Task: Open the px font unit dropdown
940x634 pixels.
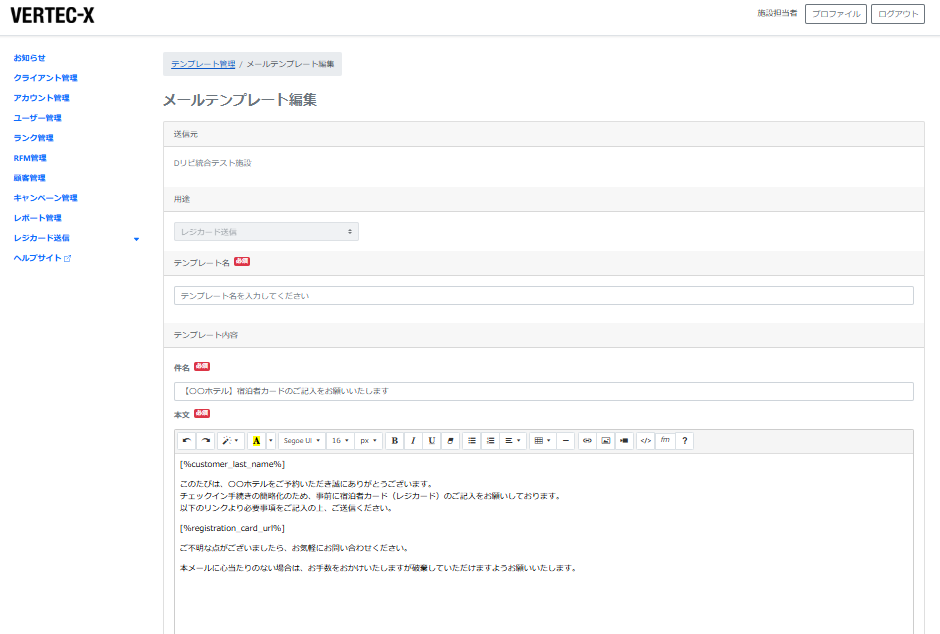Action: (x=368, y=440)
